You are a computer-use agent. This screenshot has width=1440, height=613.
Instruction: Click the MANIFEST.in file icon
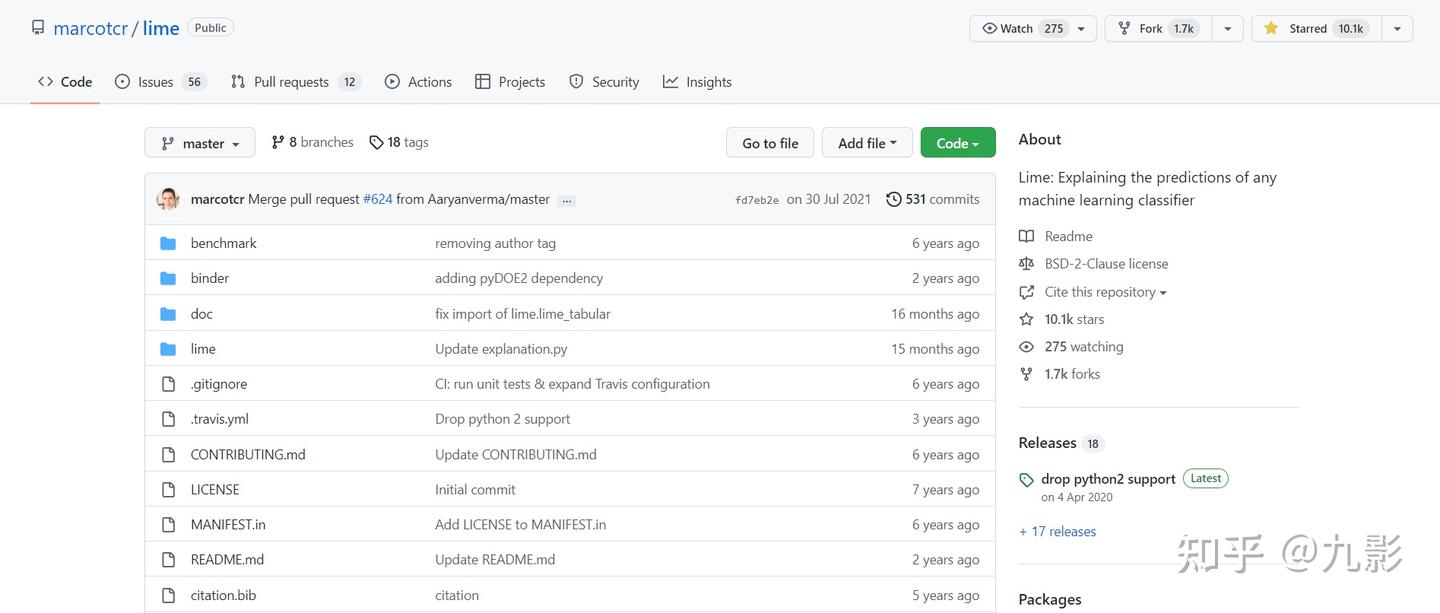pos(168,525)
